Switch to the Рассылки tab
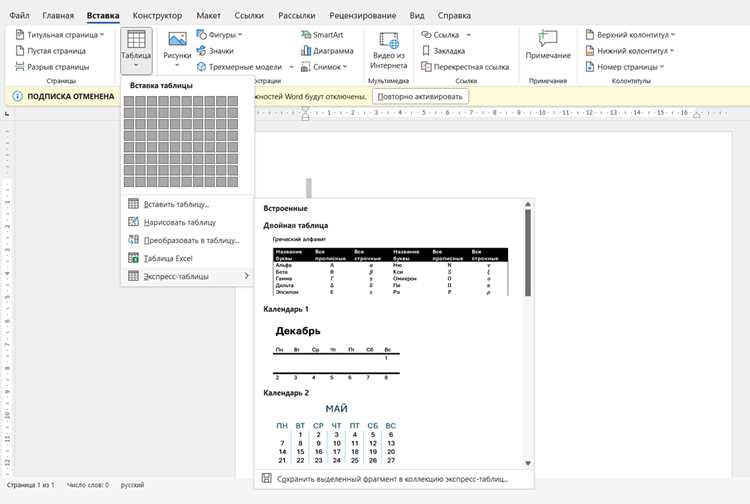Viewport: 750px width, 504px height. click(x=297, y=15)
